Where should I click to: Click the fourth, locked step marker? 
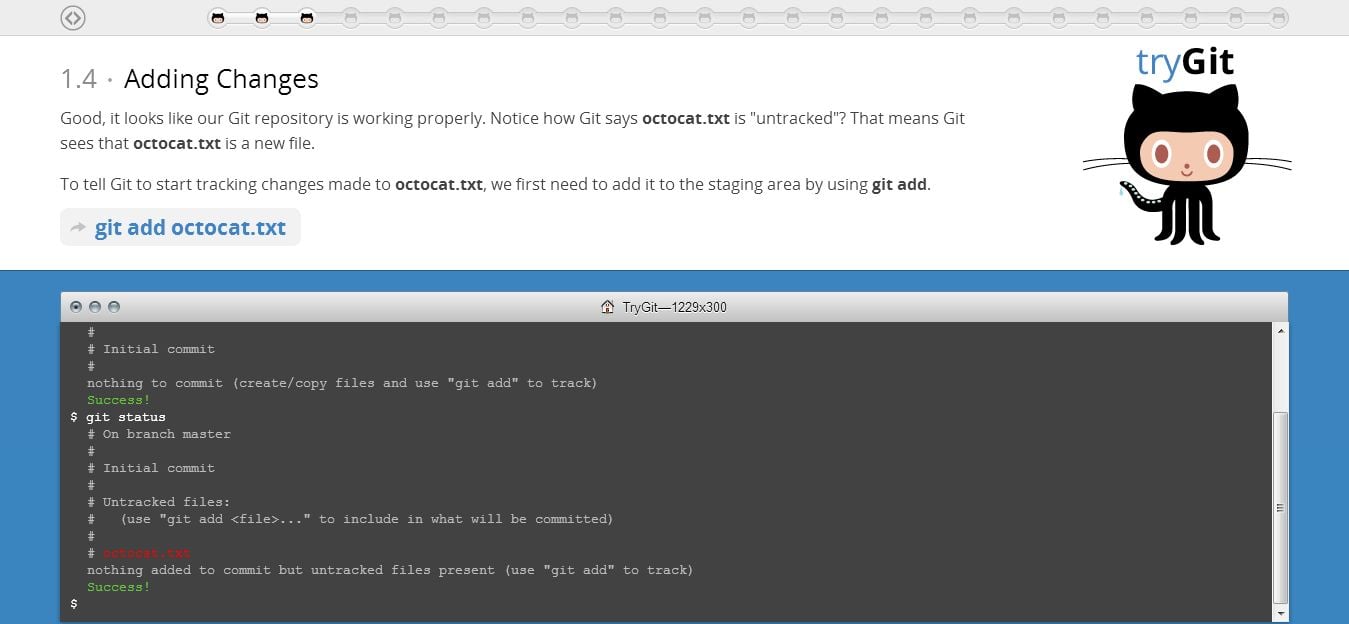(349, 16)
